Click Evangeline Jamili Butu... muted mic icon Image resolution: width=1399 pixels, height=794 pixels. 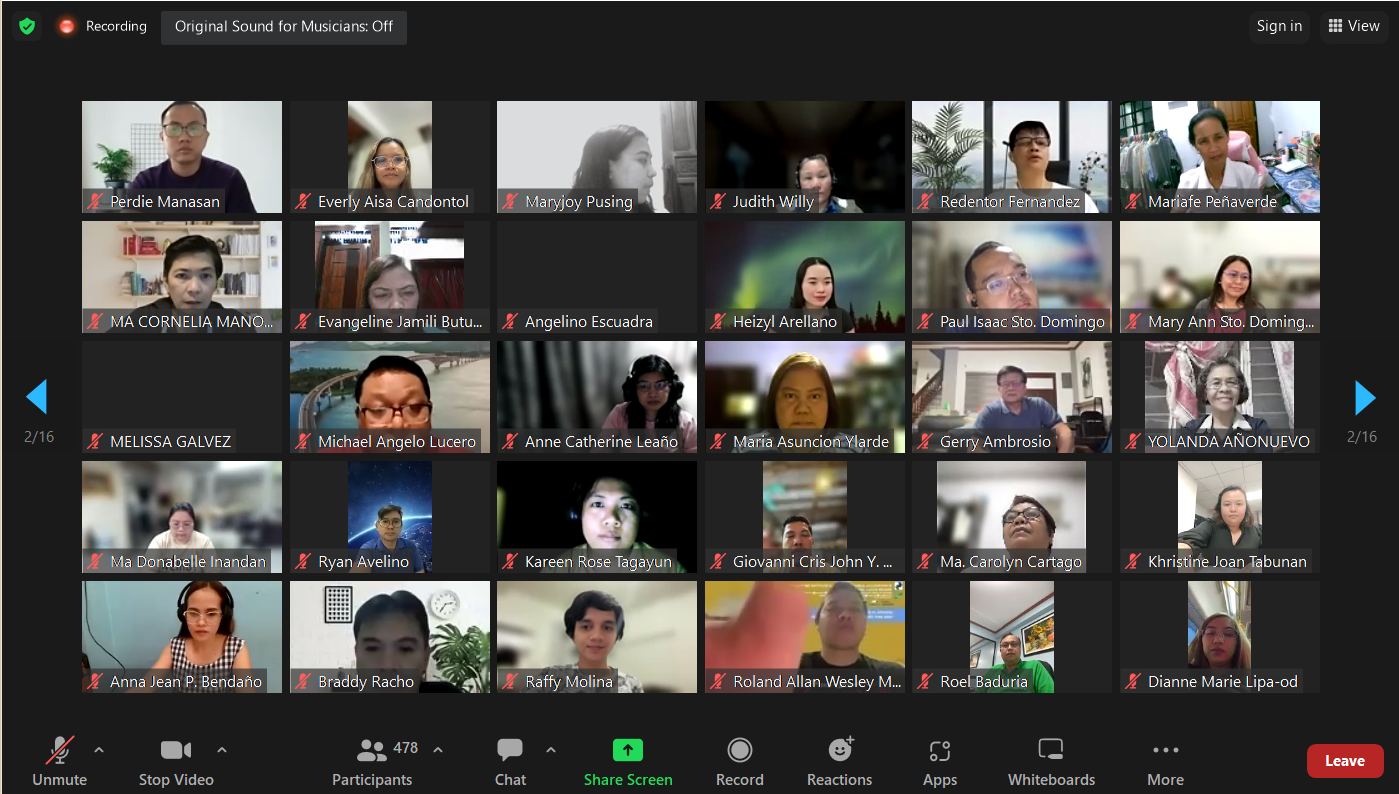click(x=303, y=321)
